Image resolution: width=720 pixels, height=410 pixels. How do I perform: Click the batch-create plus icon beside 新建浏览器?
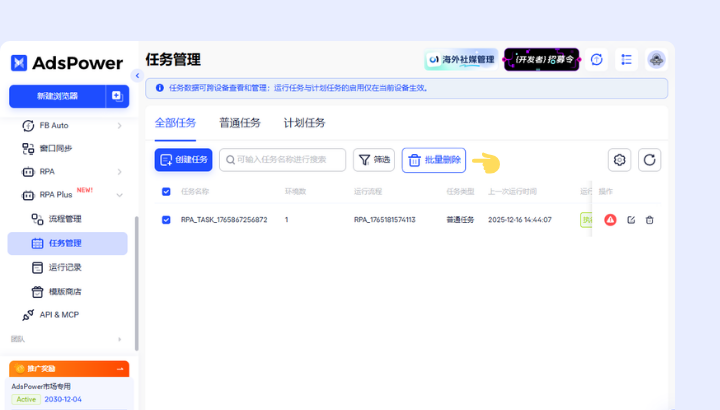pos(117,96)
